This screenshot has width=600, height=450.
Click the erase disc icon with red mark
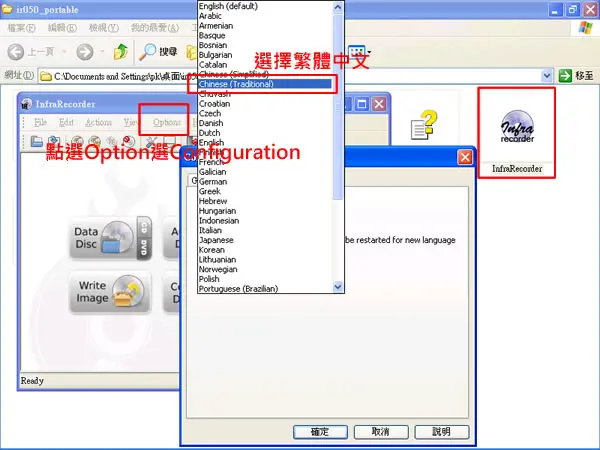[x=129, y=142]
